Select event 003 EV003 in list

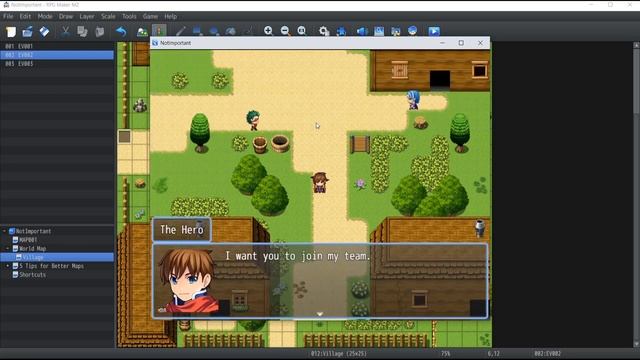[x=57, y=64]
